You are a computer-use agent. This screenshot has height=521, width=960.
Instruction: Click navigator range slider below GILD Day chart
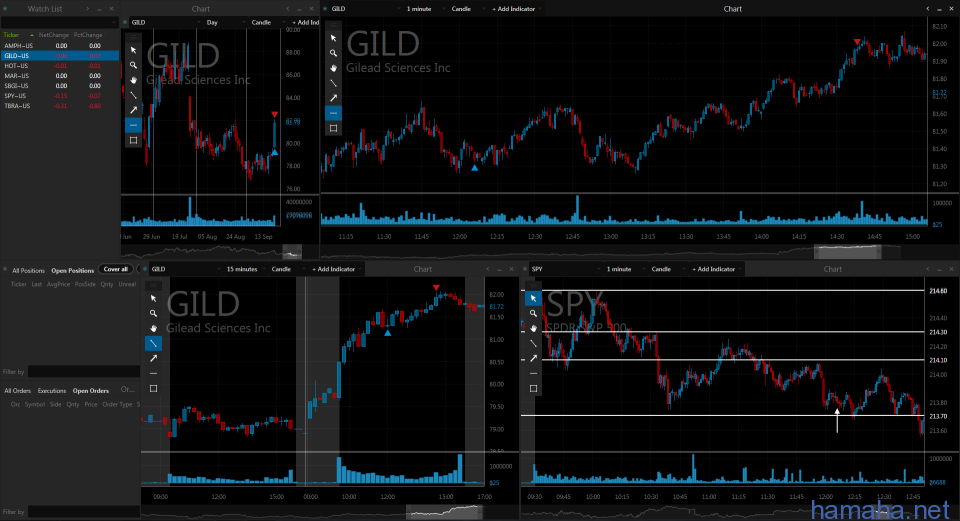(x=292, y=251)
